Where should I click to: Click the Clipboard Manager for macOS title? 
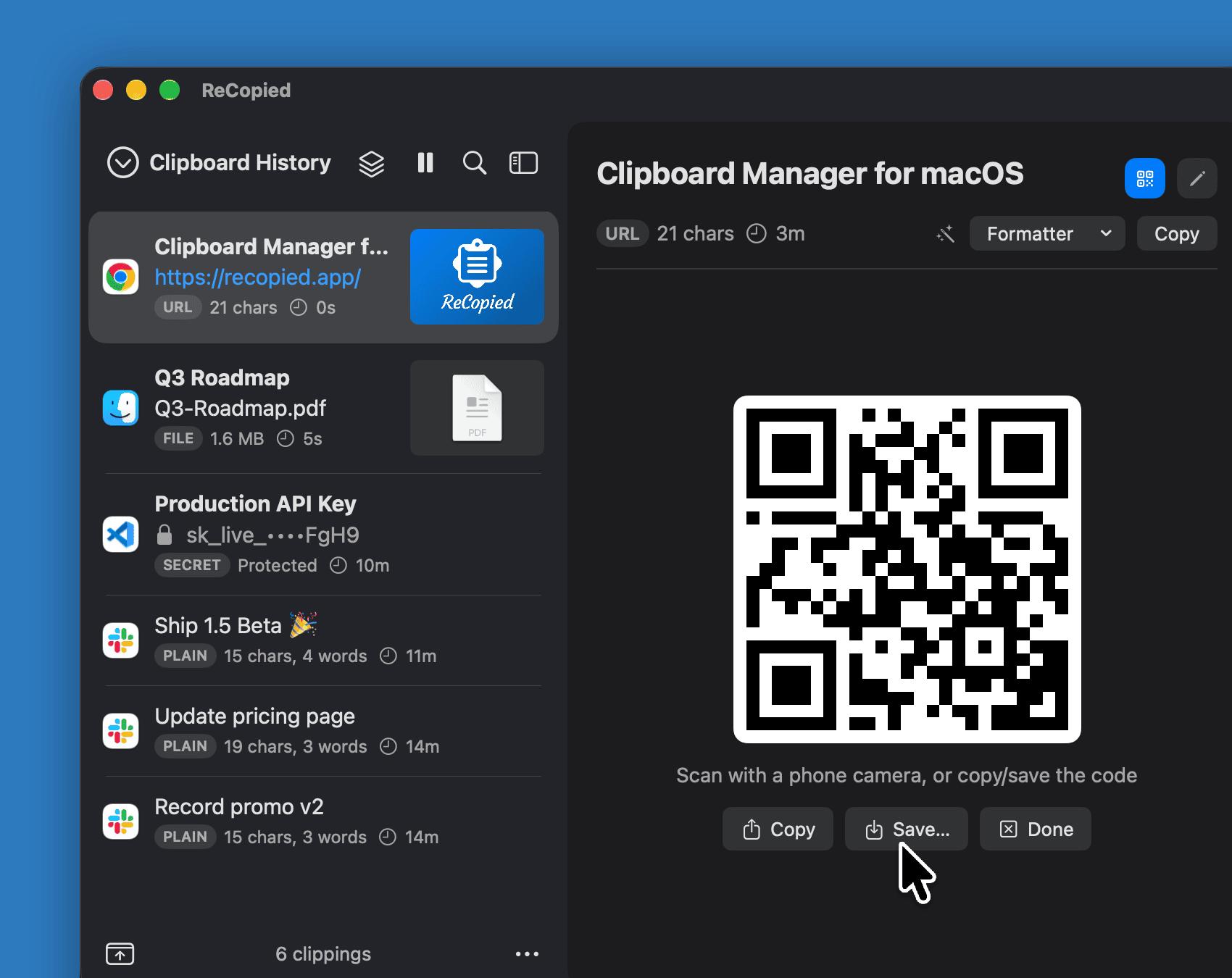click(809, 174)
